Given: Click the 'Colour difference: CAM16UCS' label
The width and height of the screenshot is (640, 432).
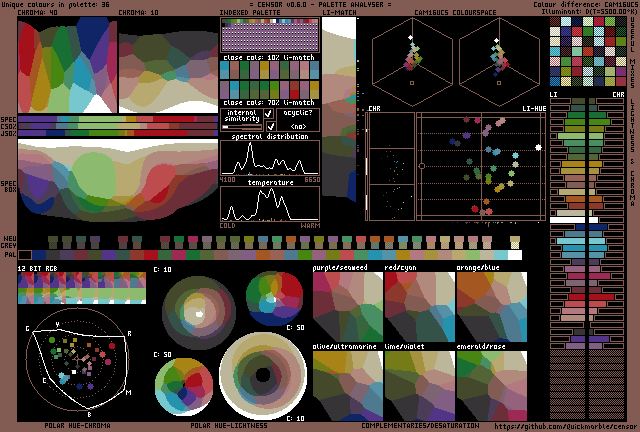Looking at the screenshot, I should coord(587,4).
